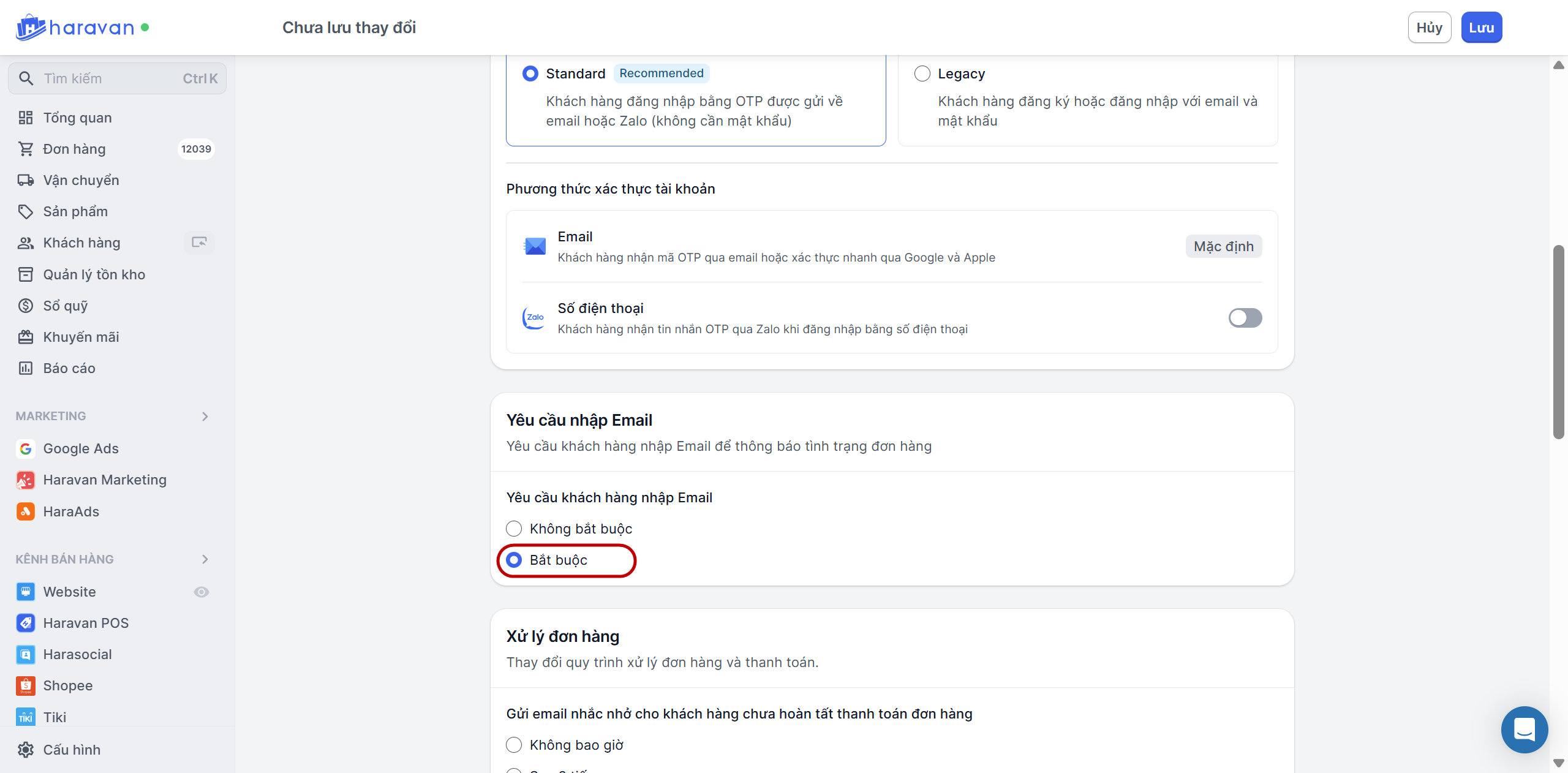This screenshot has width=1568, height=773.
Task: Select the Legacy login option
Action: coord(922,74)
